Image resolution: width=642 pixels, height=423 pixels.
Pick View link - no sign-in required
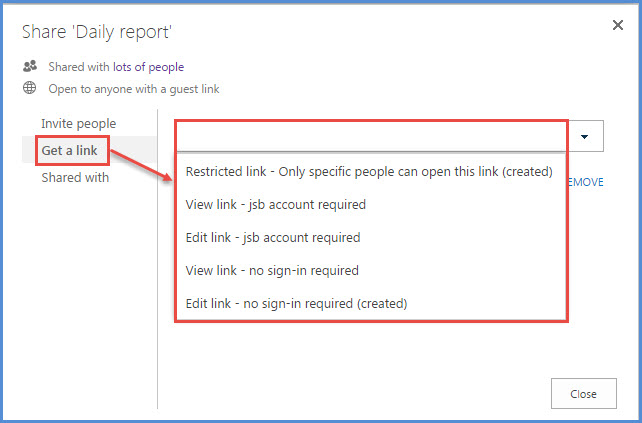pos(272,271)
